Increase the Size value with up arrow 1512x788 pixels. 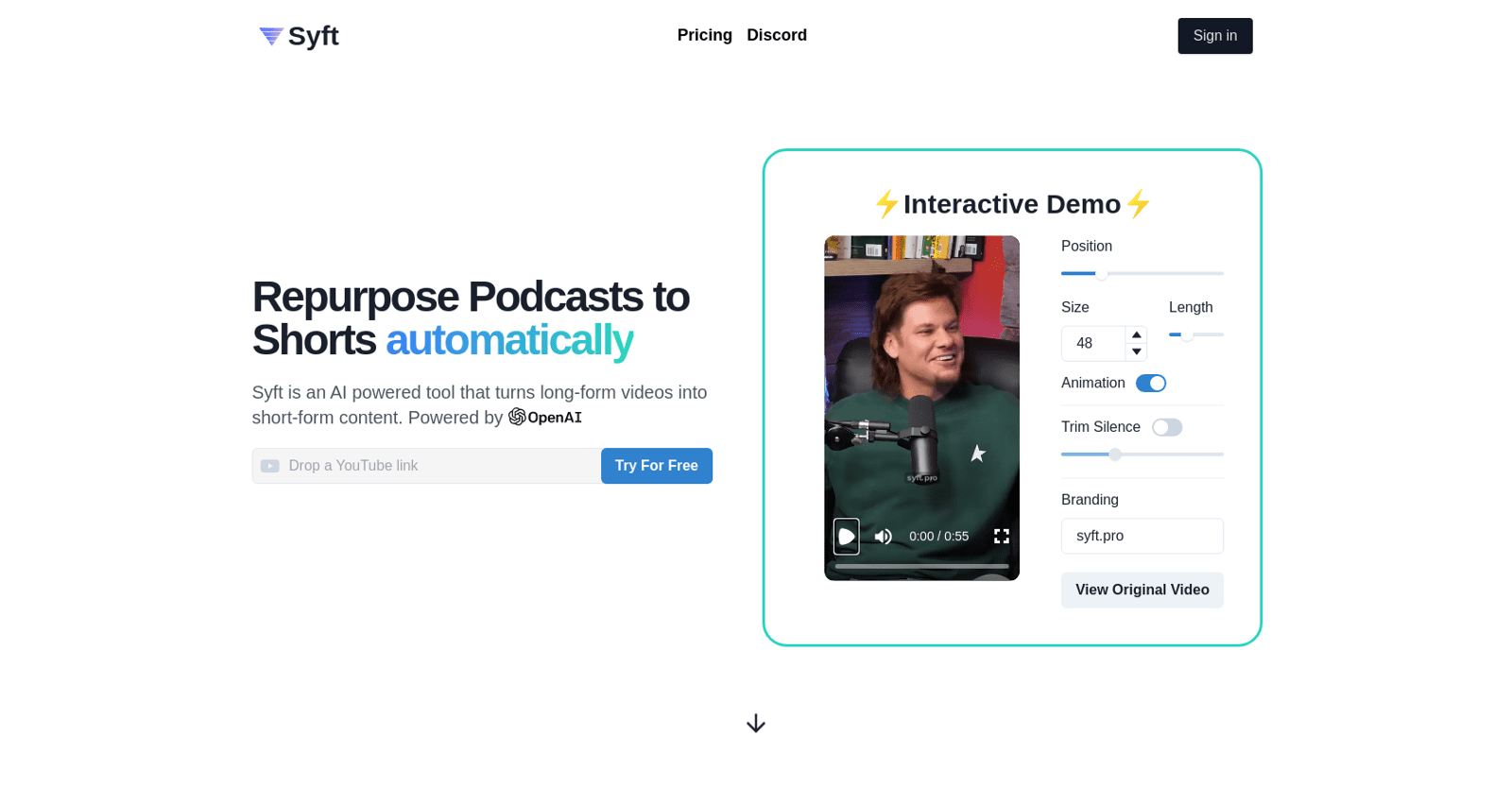pyautogui.click(x=1137, y=335)
